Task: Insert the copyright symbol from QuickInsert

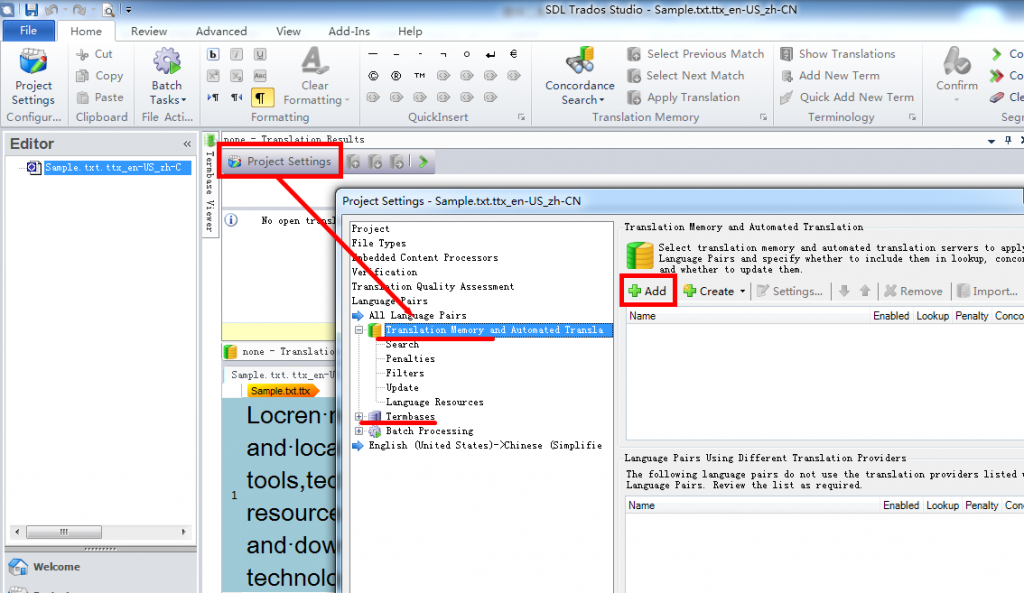Action: (x=373, y=75)
